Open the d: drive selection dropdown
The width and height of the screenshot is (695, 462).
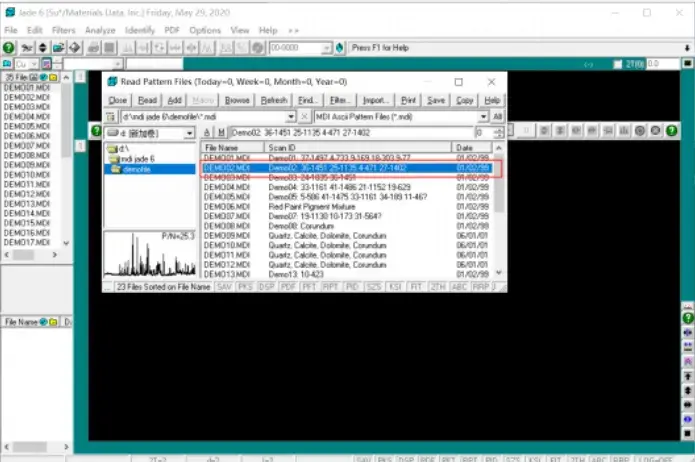click(189, 133)
